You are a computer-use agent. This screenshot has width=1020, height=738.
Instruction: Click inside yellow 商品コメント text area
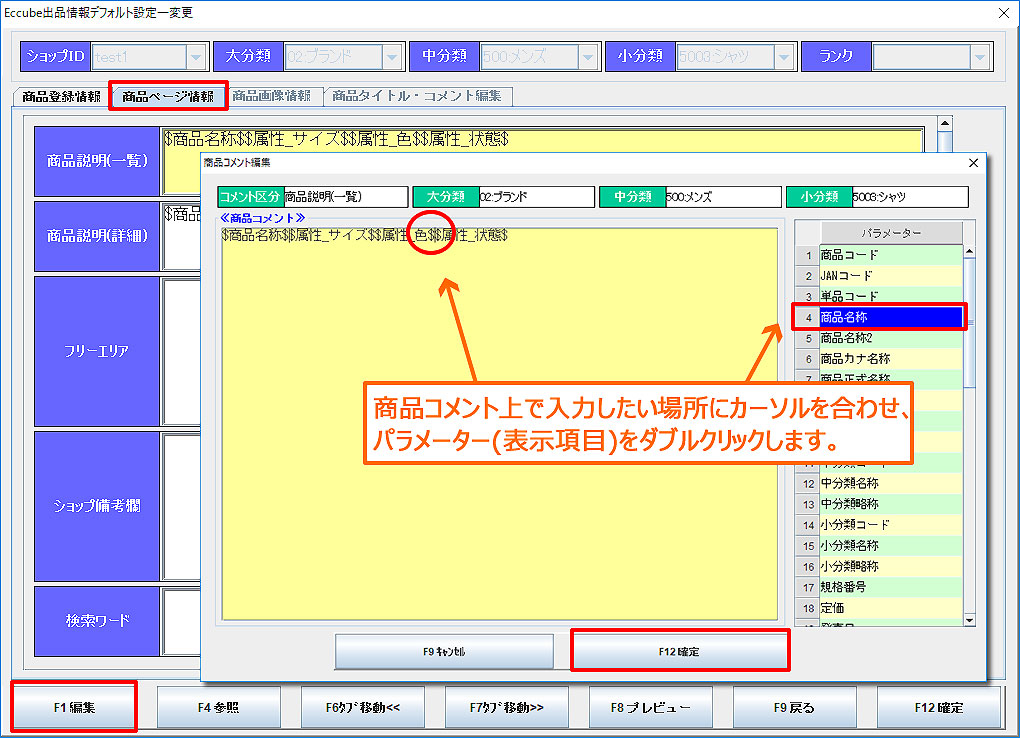pyautogui.click(x=500, y=450)
